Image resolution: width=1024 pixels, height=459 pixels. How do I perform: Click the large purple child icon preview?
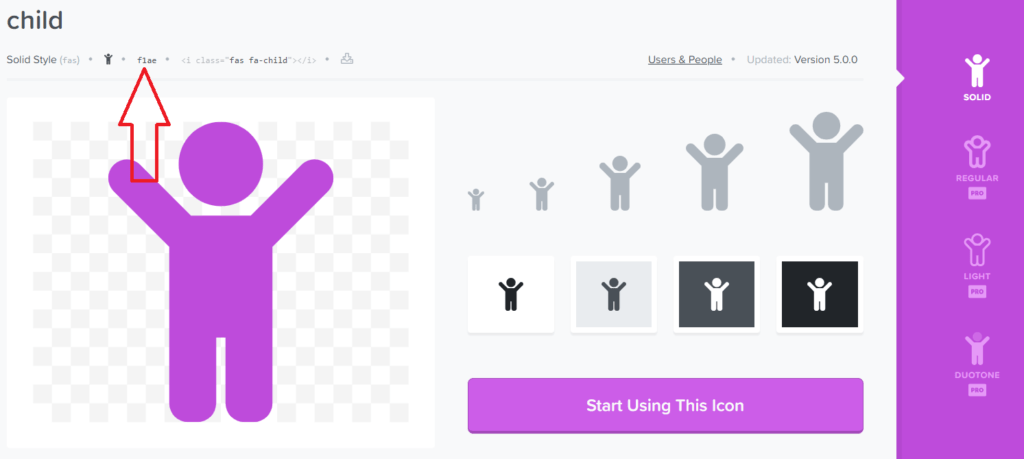tap(221, 272)
